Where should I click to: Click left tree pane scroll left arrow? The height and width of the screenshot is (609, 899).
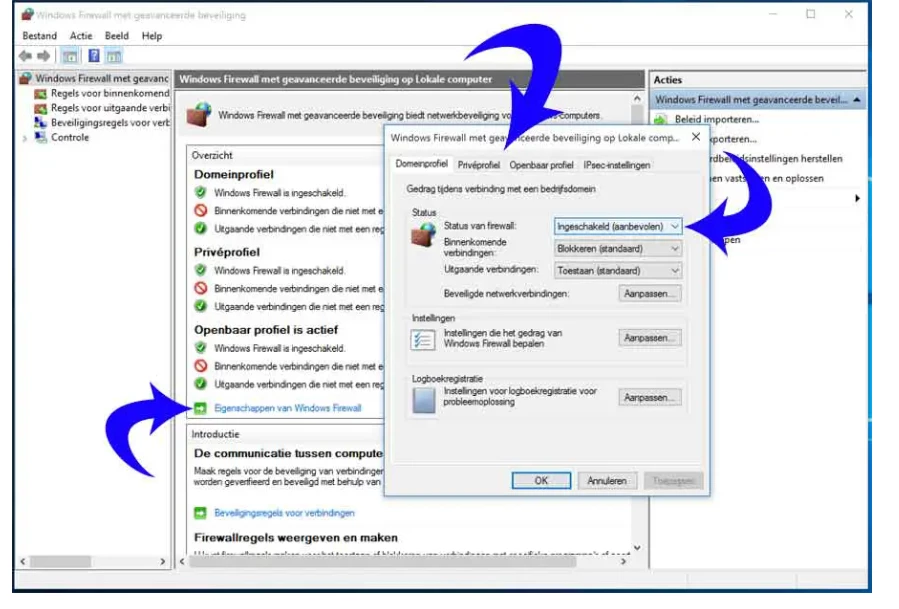pos(23,562)
